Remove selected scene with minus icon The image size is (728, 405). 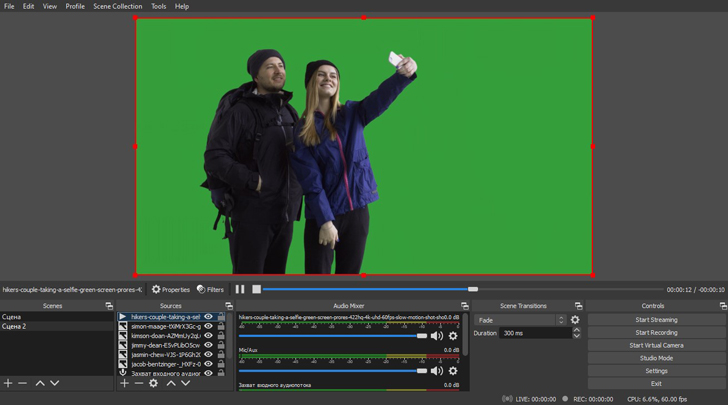(x=23, y=383)
